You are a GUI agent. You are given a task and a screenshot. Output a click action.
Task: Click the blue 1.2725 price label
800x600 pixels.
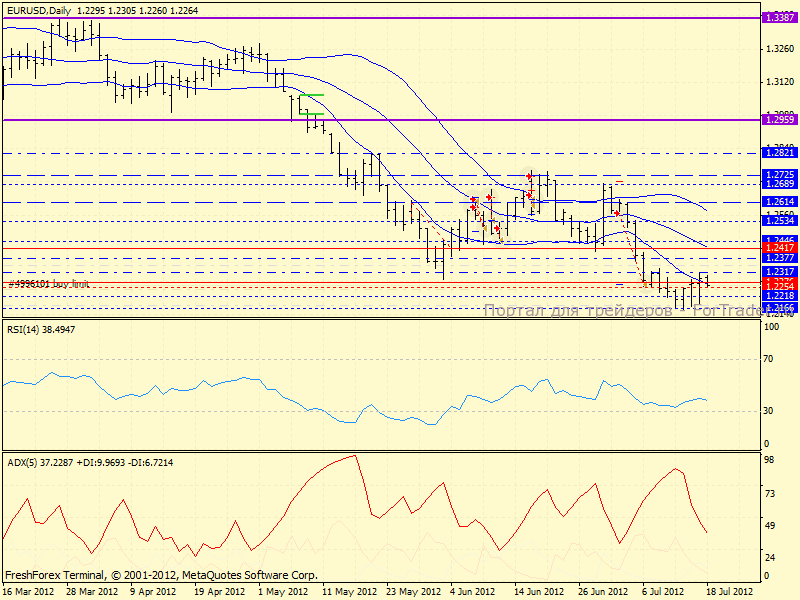[779, 174]
